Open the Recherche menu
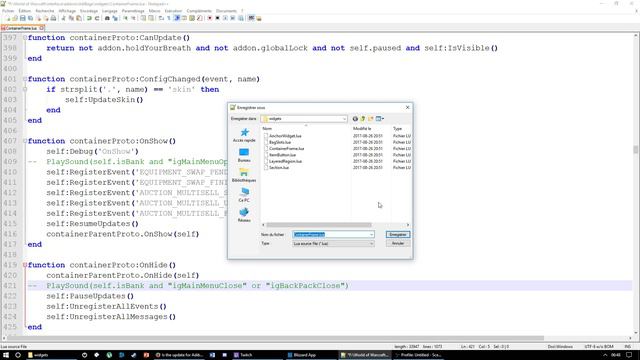This screenshot has height=360, width=640. click(44, 11)
